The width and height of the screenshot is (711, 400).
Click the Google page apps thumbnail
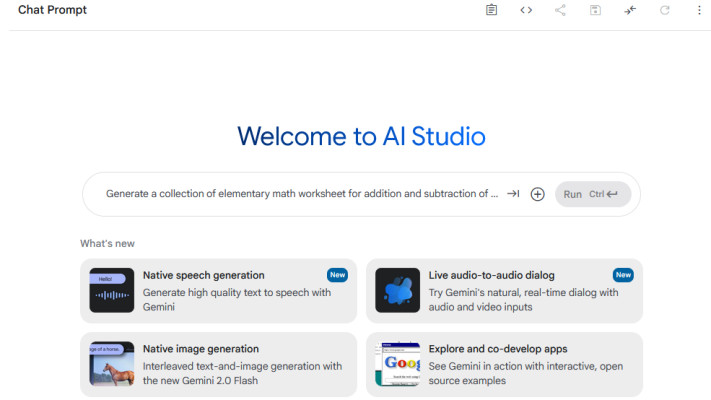point(397,364)
